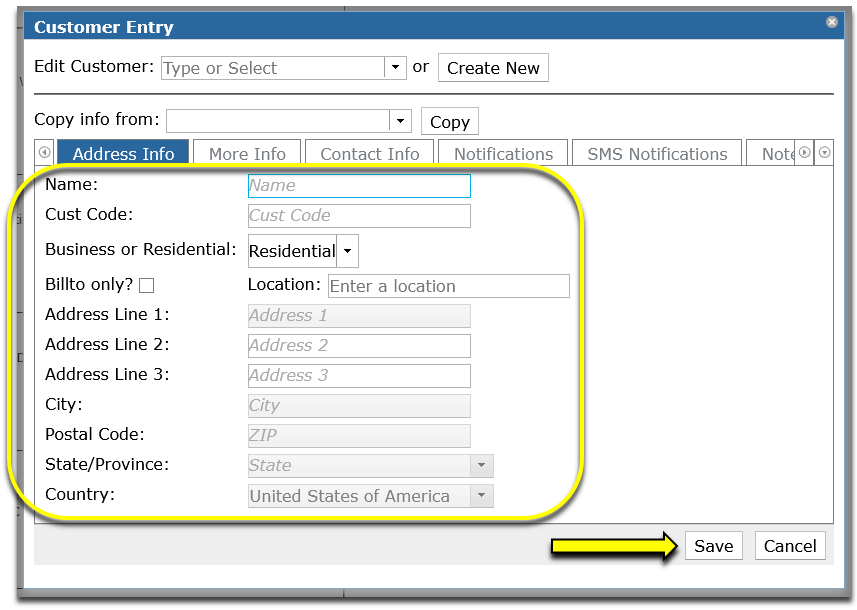The width and height of the screenshot is (857, 610).
Task: Open the SMS Notifications tab
Action: click(657, 154)
